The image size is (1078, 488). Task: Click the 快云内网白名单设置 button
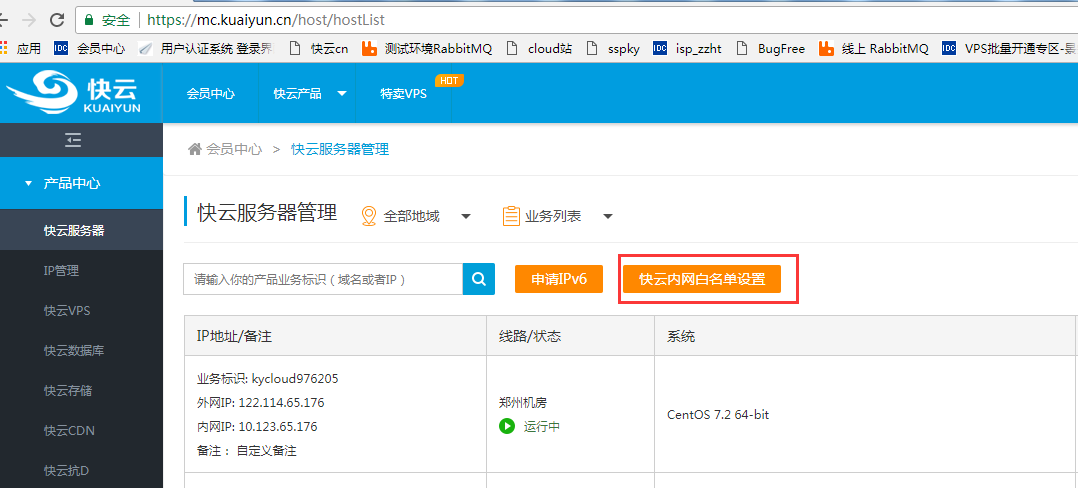click(x=701, y=279)
